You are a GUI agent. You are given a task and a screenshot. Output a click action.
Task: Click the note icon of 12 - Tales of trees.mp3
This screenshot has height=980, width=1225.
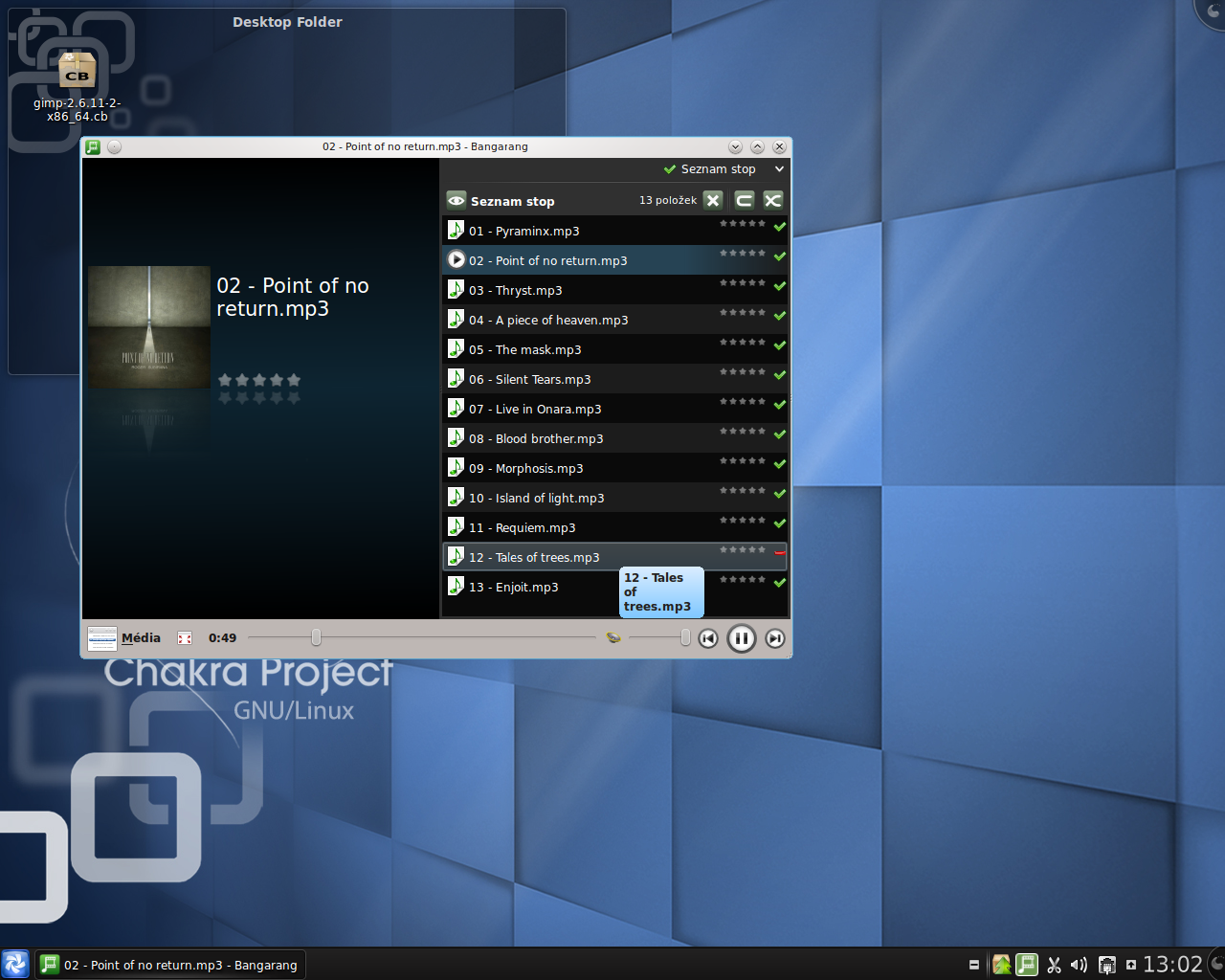coord(457,557)
